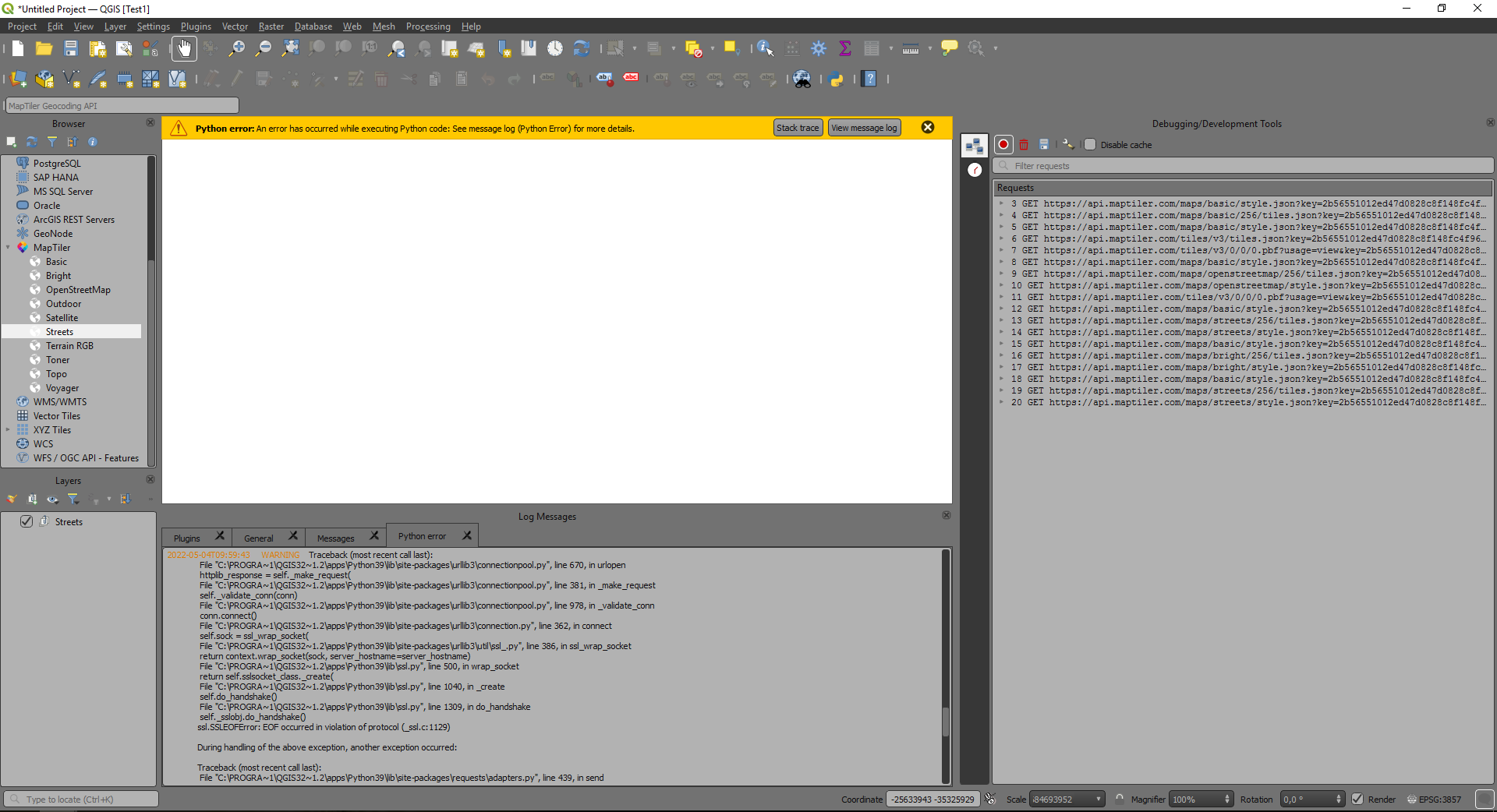Open the Vector menu

[x=234, y=26]
